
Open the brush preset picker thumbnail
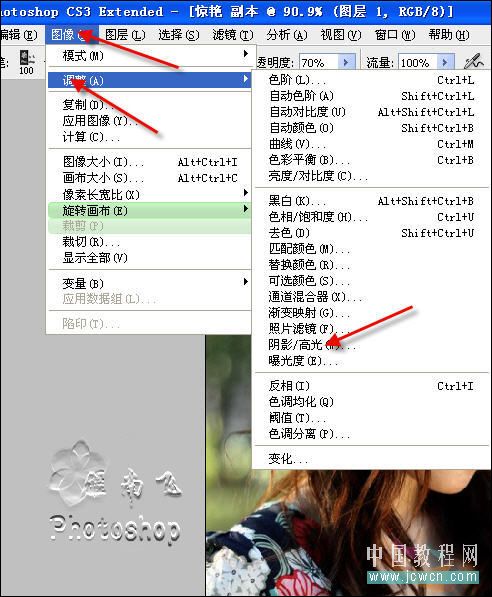coord(27,62)
